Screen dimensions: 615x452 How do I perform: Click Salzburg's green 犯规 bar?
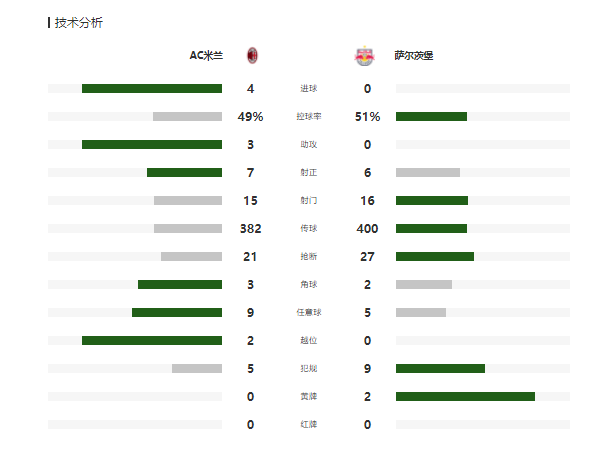click(440, 369)
